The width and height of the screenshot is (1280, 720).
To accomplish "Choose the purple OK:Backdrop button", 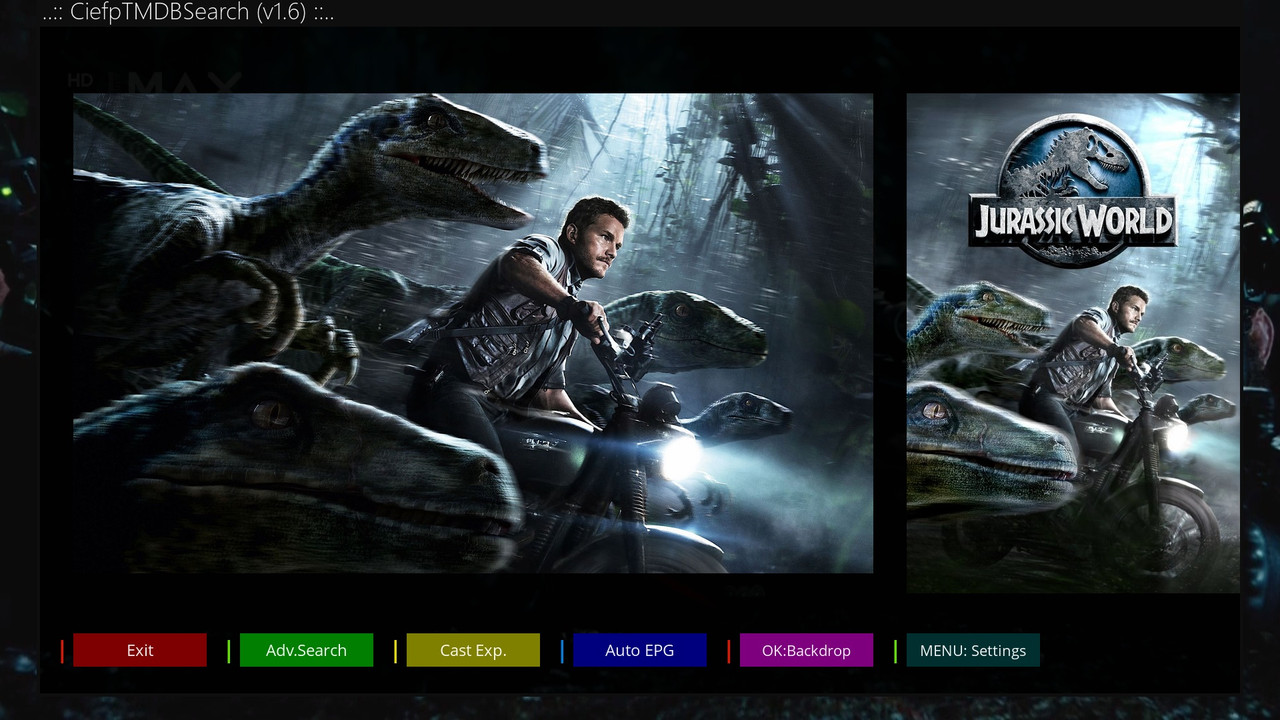I will coord(806,650).
